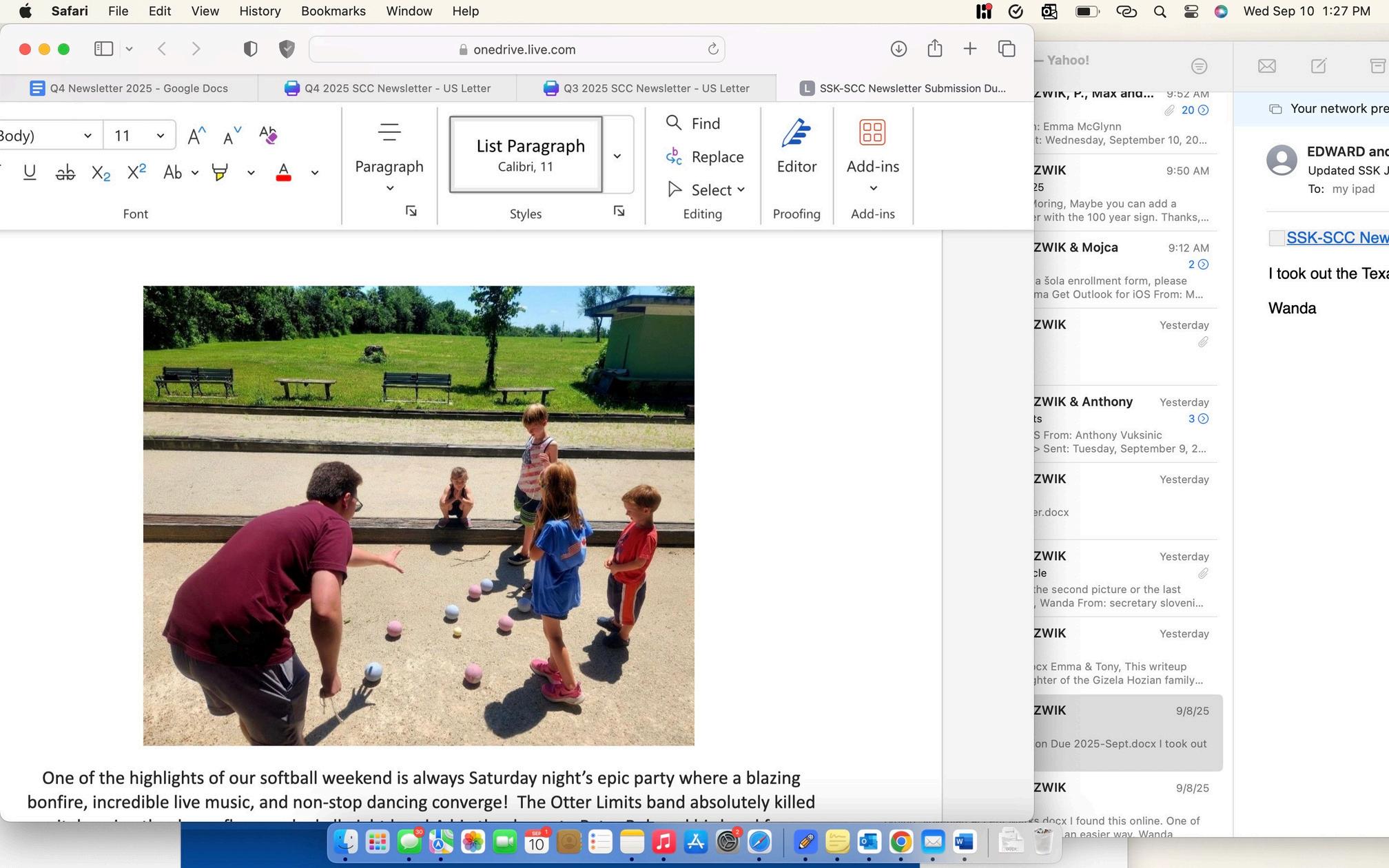Click the Replace icon in Editing
The image size is (1389, 868).
[x=674, y=157]
